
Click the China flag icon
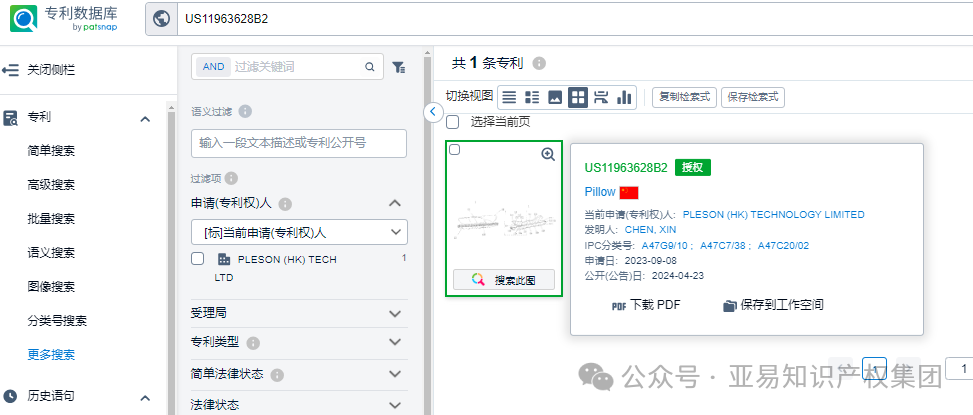pos(629,192)
